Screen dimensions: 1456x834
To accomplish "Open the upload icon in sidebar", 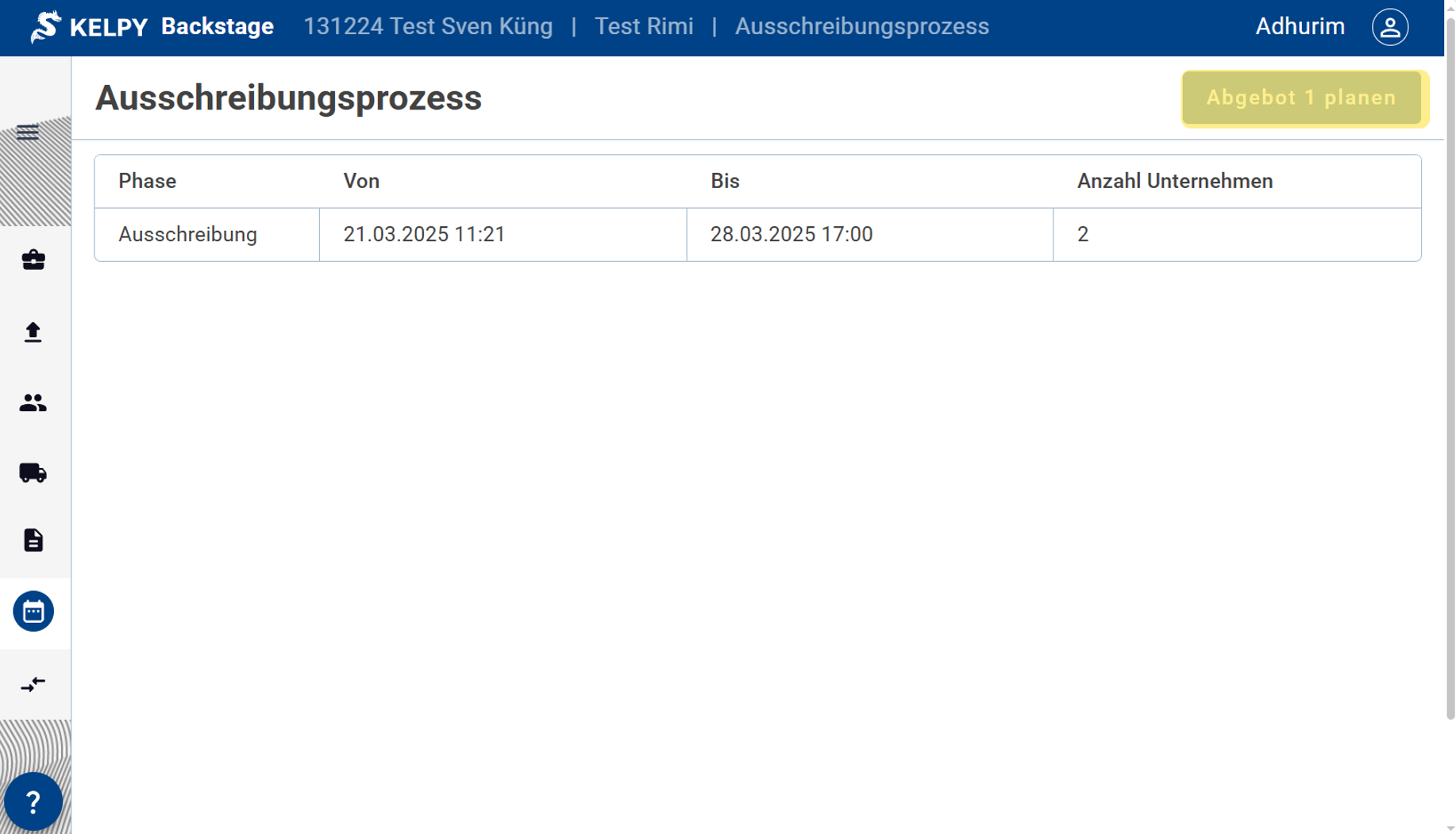I will point(33,332).
